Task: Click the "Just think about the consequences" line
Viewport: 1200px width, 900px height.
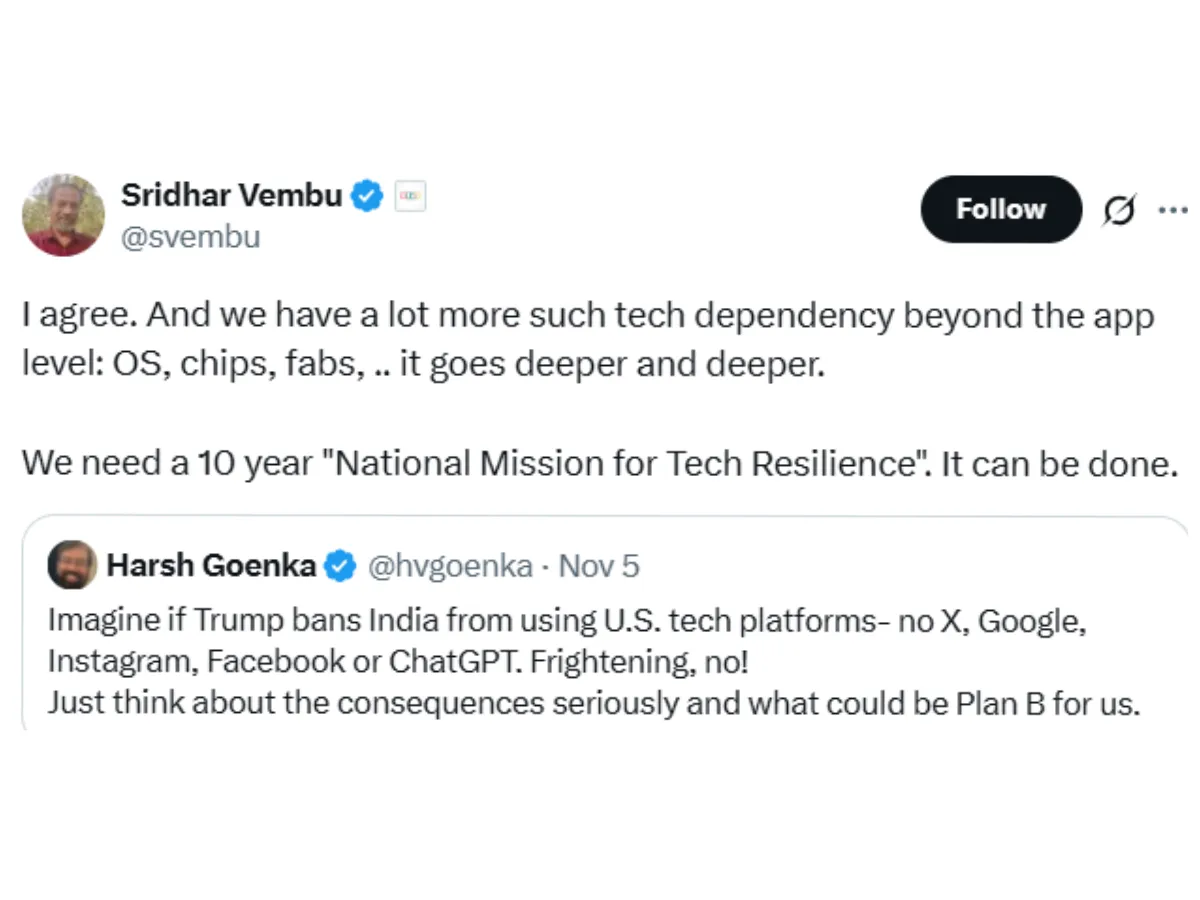Action: (x=593, y=703)
